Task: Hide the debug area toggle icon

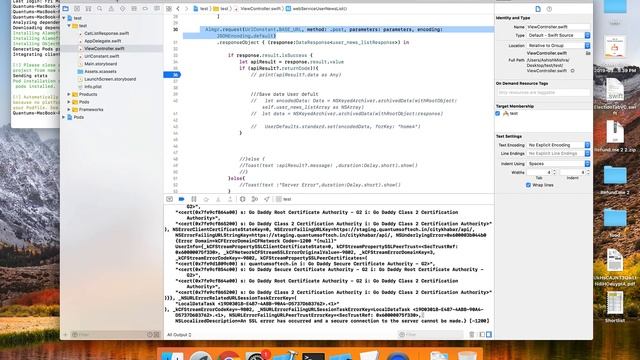Action: click(x=169, y=199)
